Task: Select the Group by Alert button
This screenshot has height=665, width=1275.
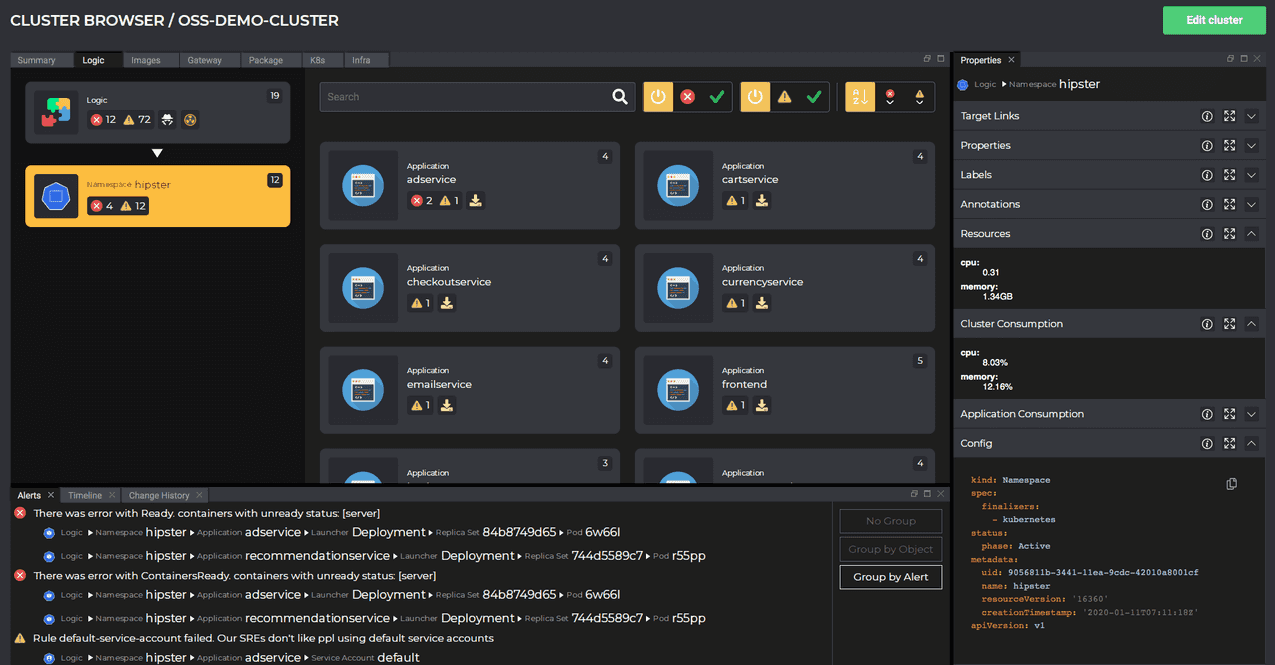Action: click(x=890, y=576)
